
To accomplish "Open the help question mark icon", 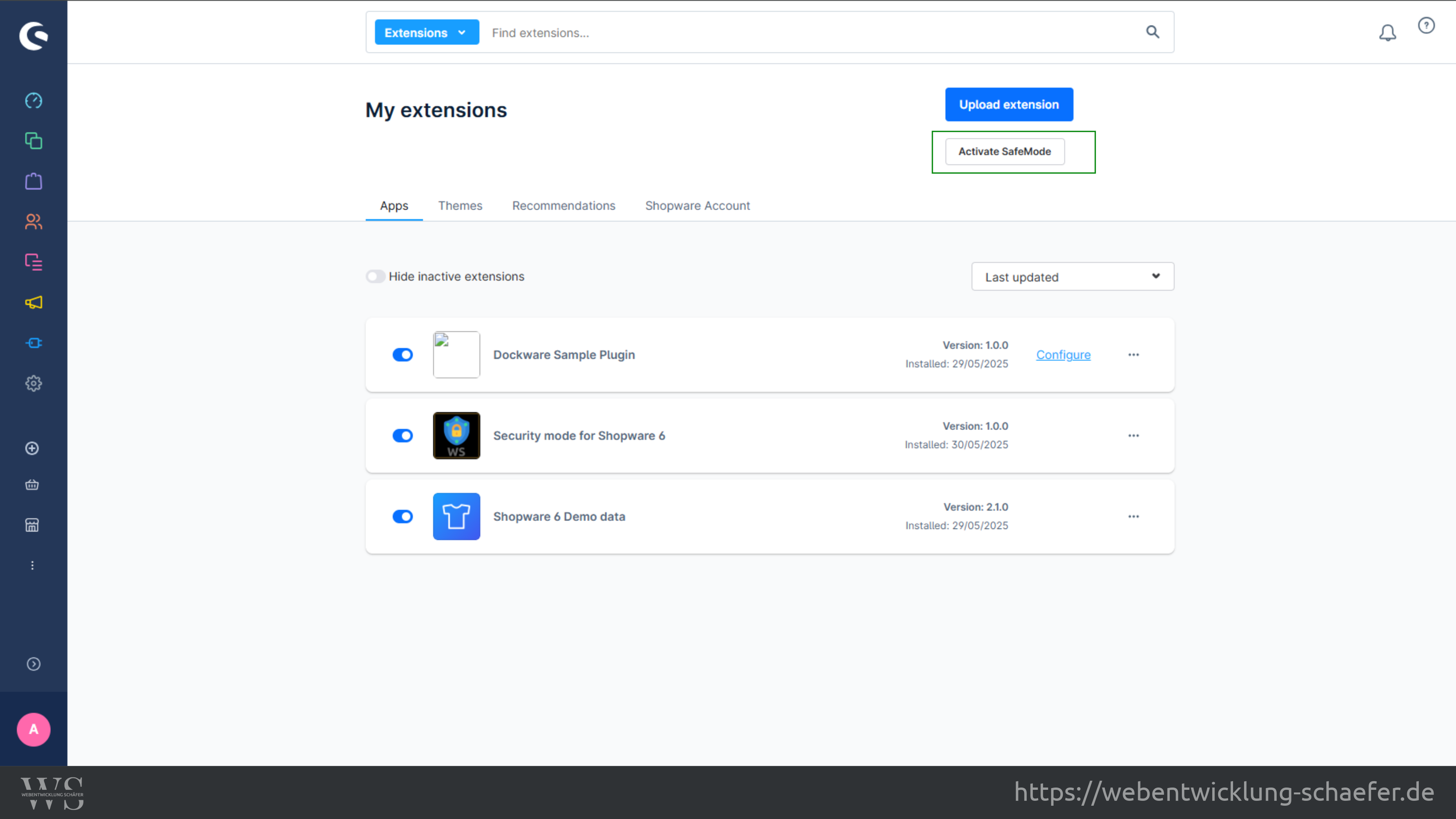I will click(1426, 25).
